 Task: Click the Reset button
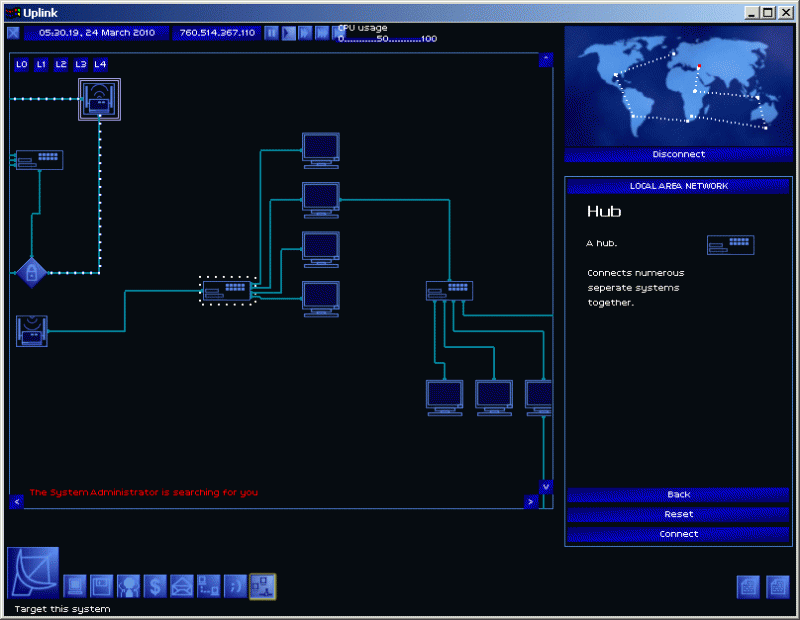(x=679, y=514)
